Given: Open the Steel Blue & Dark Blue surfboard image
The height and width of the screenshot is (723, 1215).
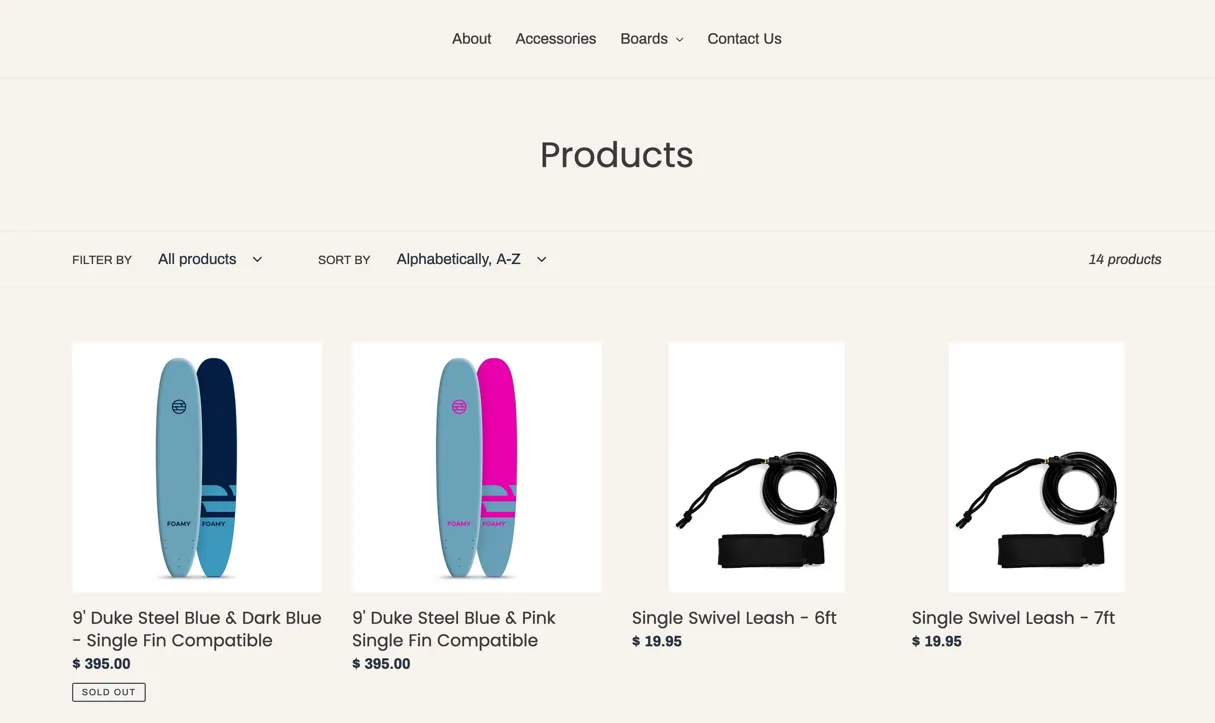Looking at the screenshot, I should click(x=197, y=467).
